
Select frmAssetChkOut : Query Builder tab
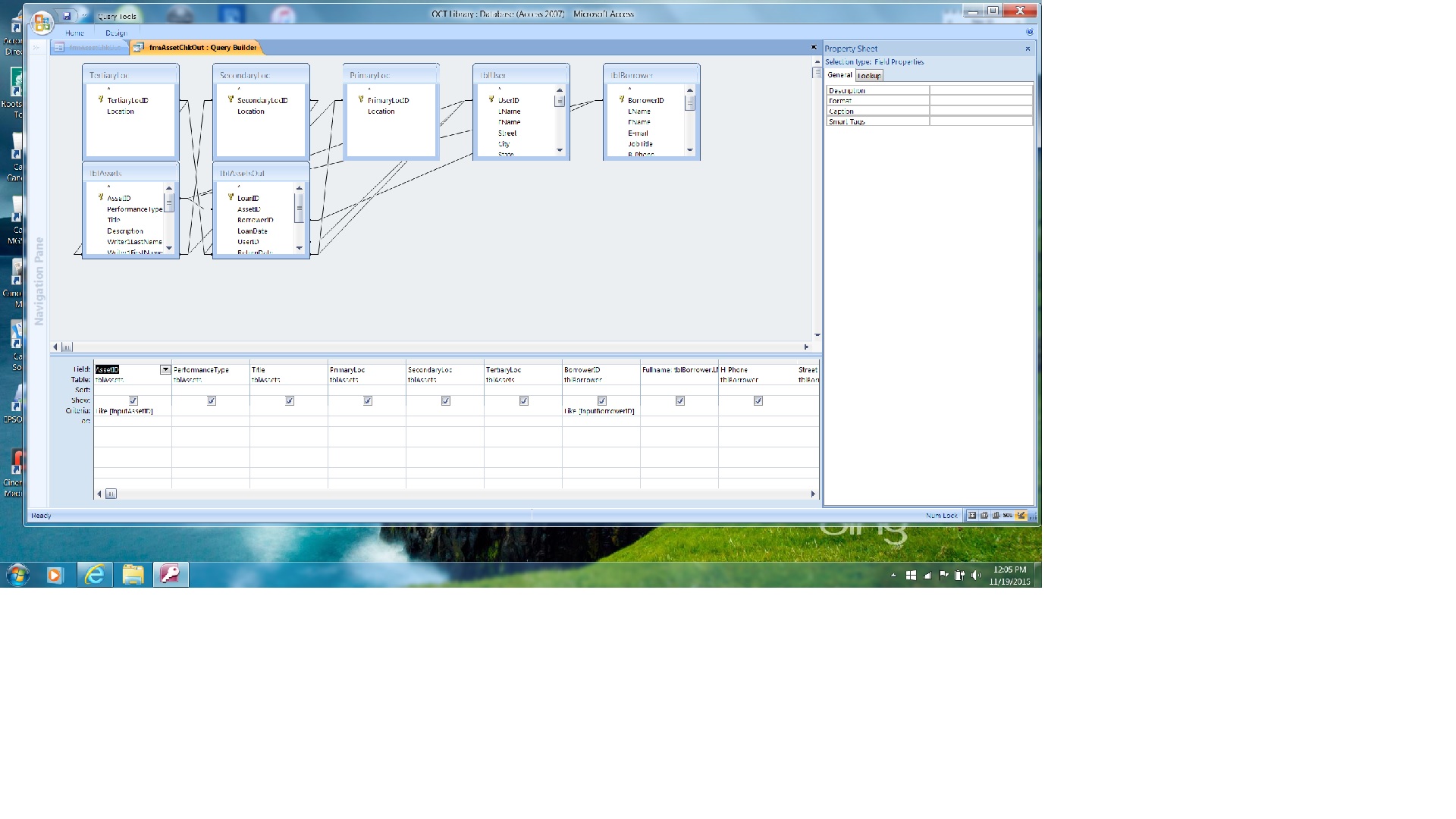click(196, 47)
